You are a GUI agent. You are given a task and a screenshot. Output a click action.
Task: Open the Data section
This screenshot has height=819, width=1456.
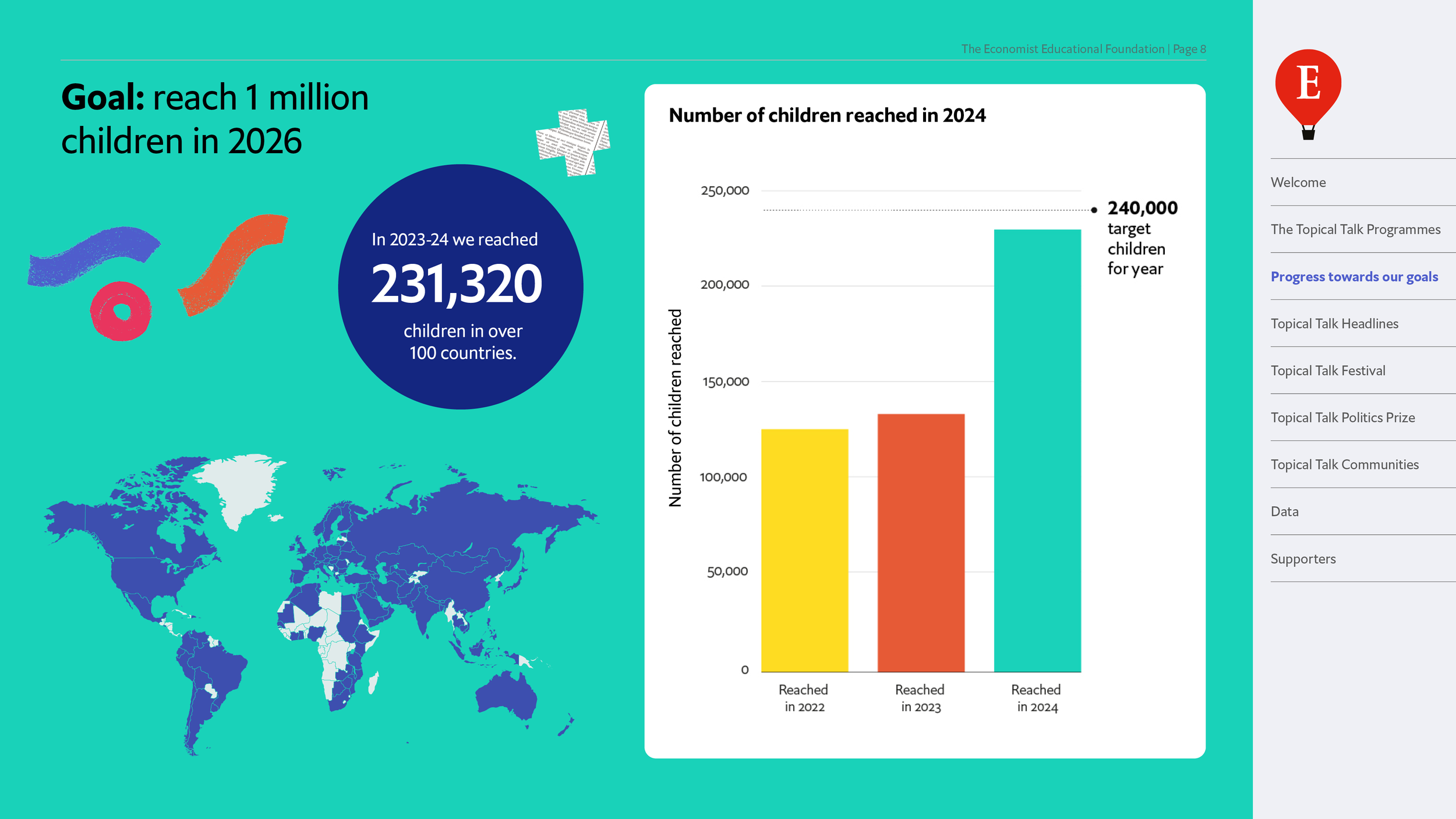click(x=1285, y=511)
